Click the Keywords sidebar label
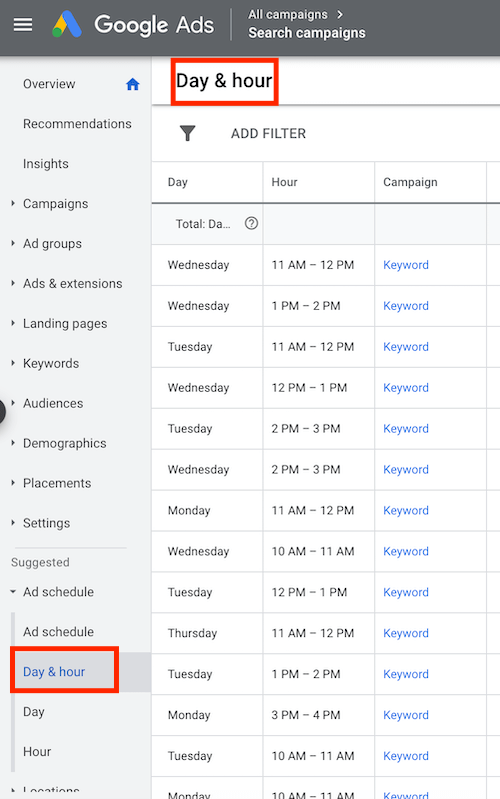The height and width of the screenshot is (799, 500). (51, 363)
